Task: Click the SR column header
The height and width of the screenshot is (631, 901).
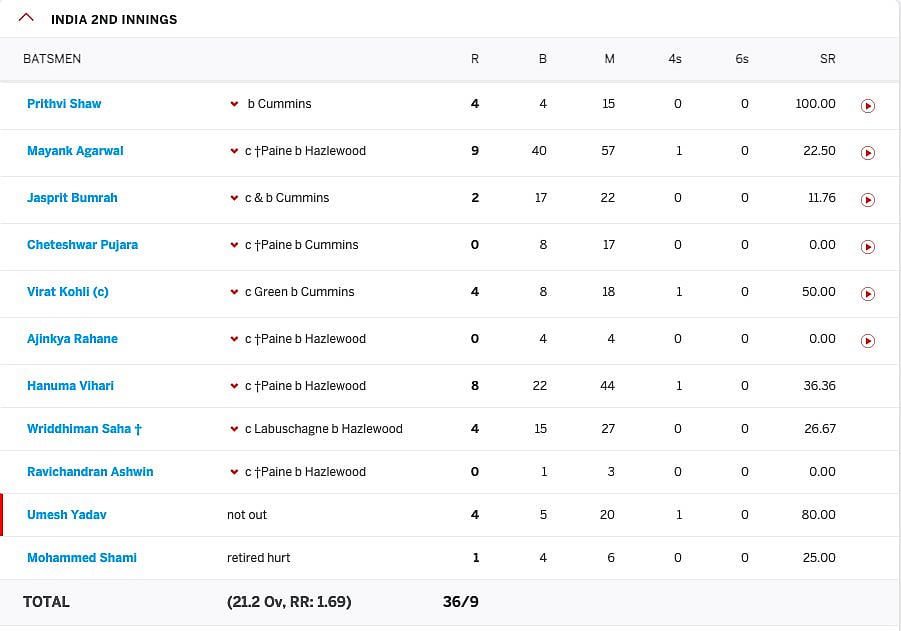Action: [827, 59]
